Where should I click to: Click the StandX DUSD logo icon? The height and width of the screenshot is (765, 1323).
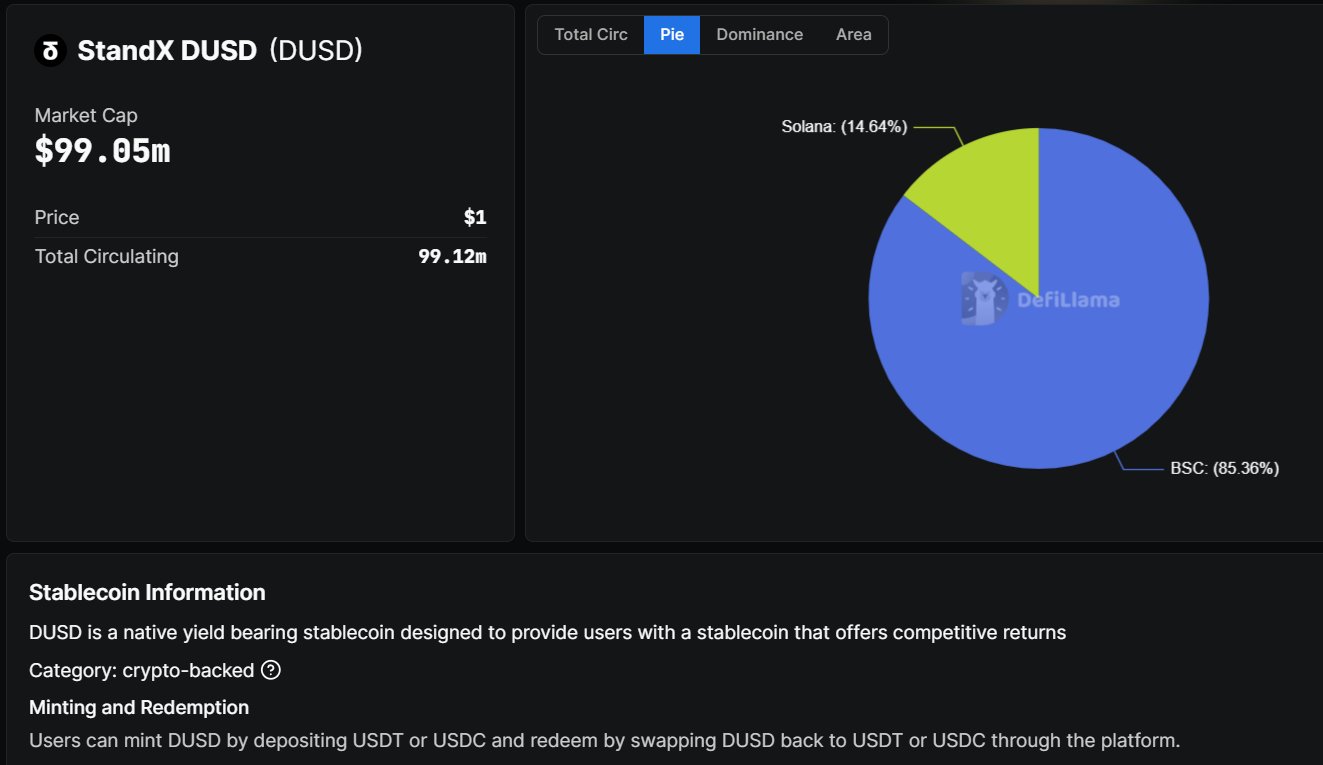50,51
